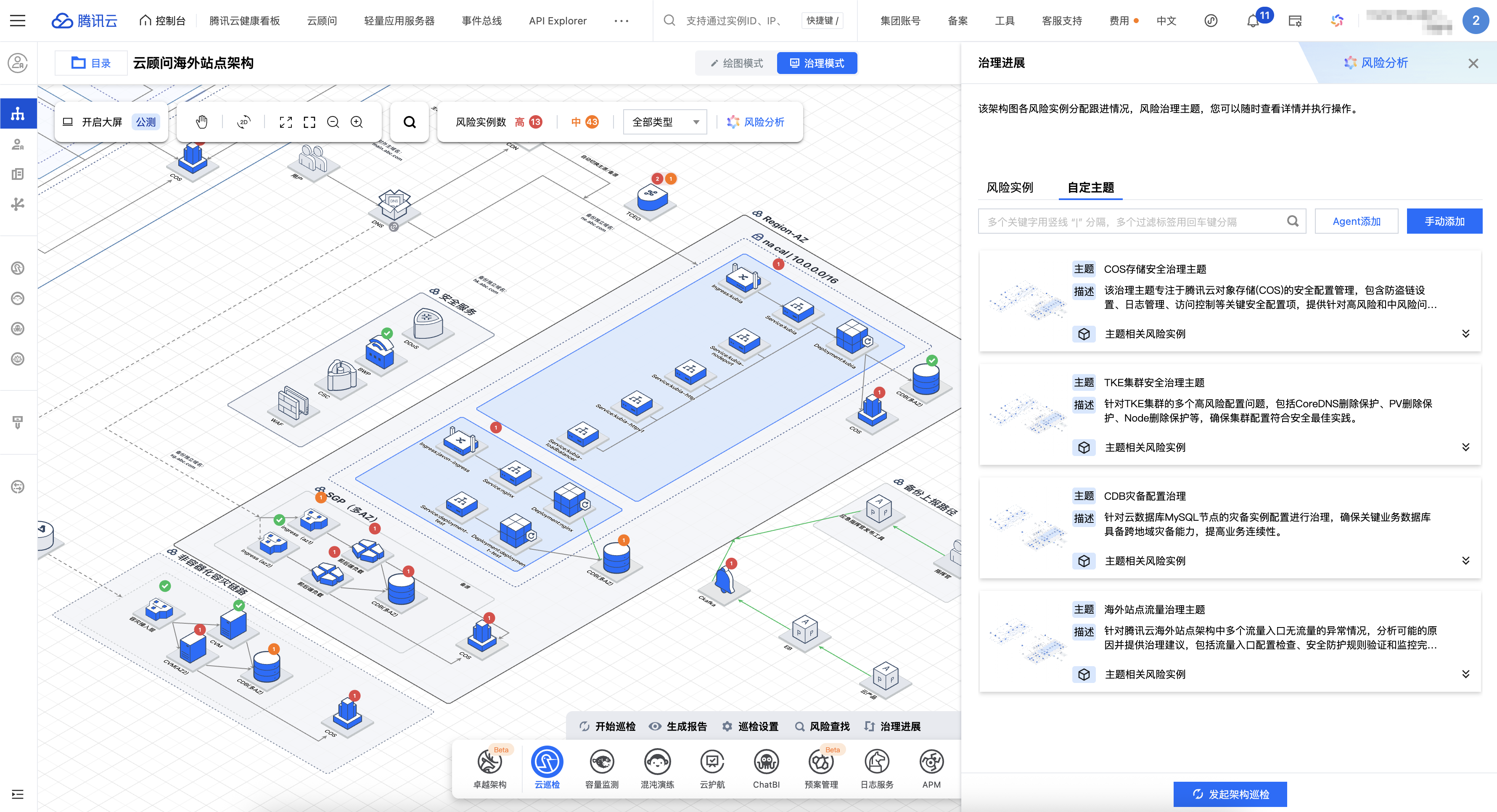Viewport: 1497px width, 812px height.
Task: Expand CDB灾备配置治理 related risk instances
Action: tap(1465, 561)
